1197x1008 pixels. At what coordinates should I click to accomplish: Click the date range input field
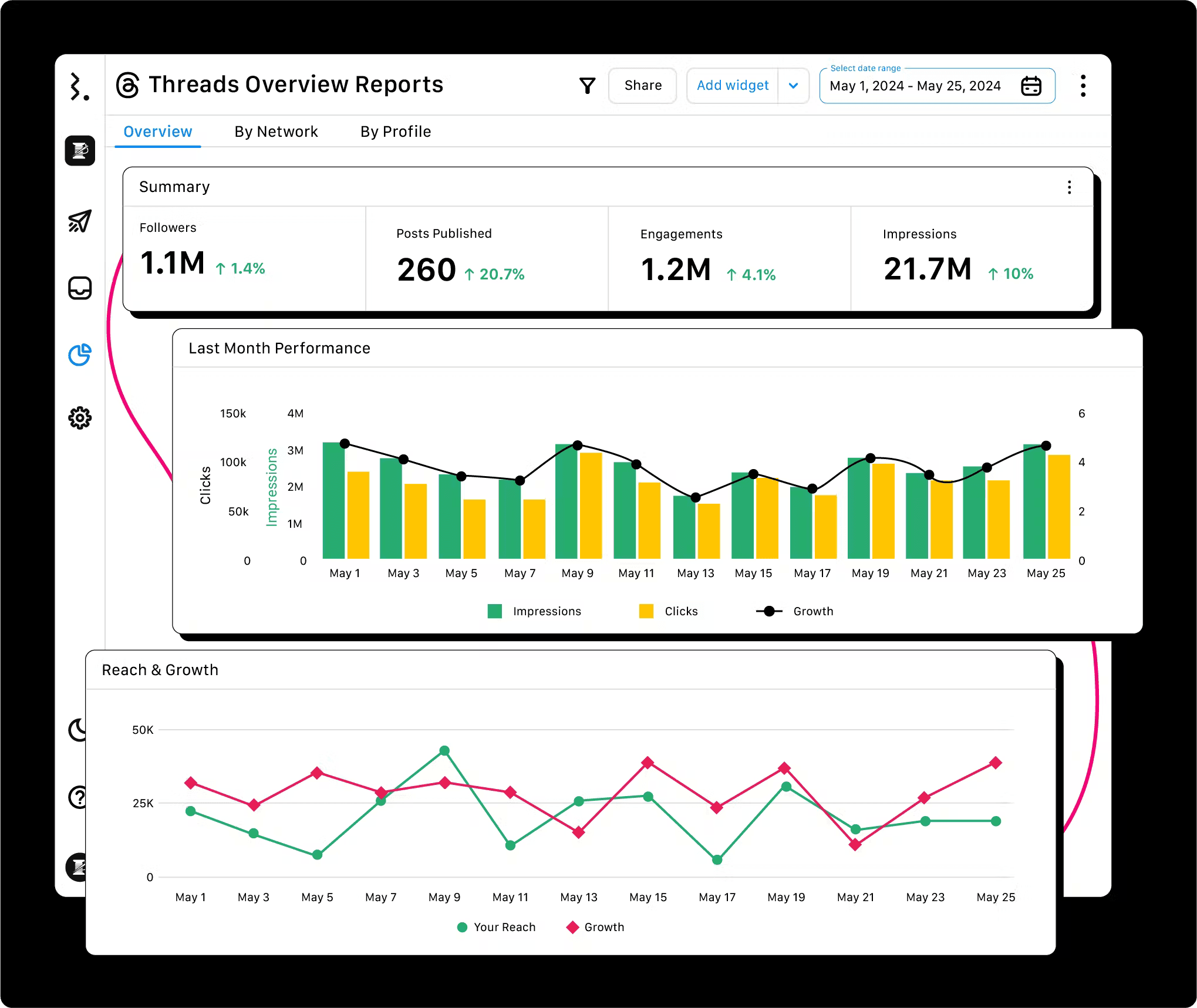coord(915,86)
